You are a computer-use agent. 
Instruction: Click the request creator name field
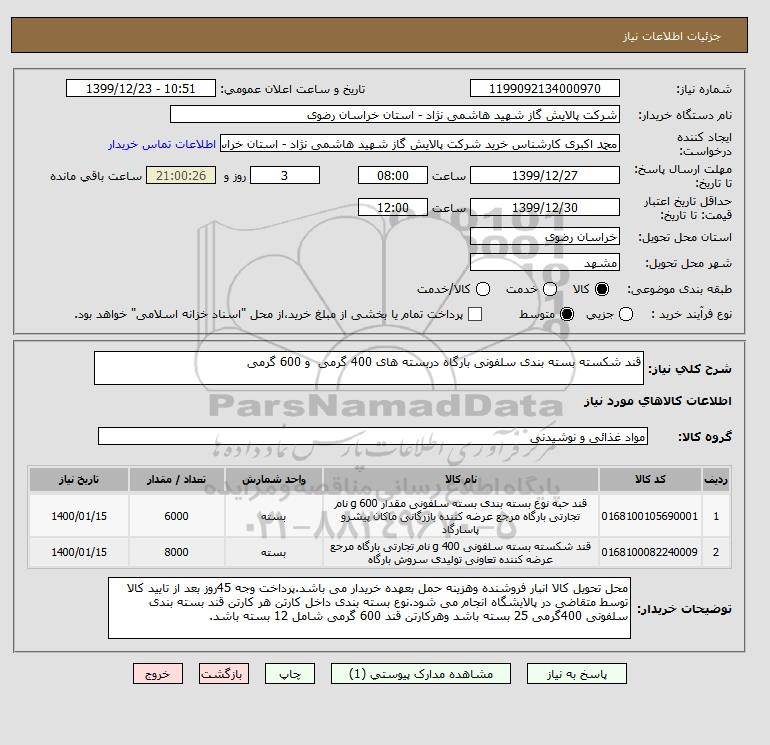(x=419, y=144)
